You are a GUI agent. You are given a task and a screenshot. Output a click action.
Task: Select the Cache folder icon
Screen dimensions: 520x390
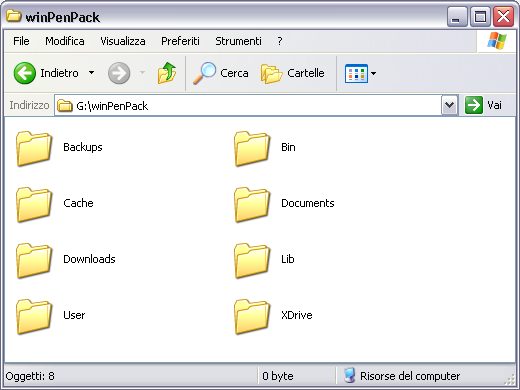coord(34,204)
